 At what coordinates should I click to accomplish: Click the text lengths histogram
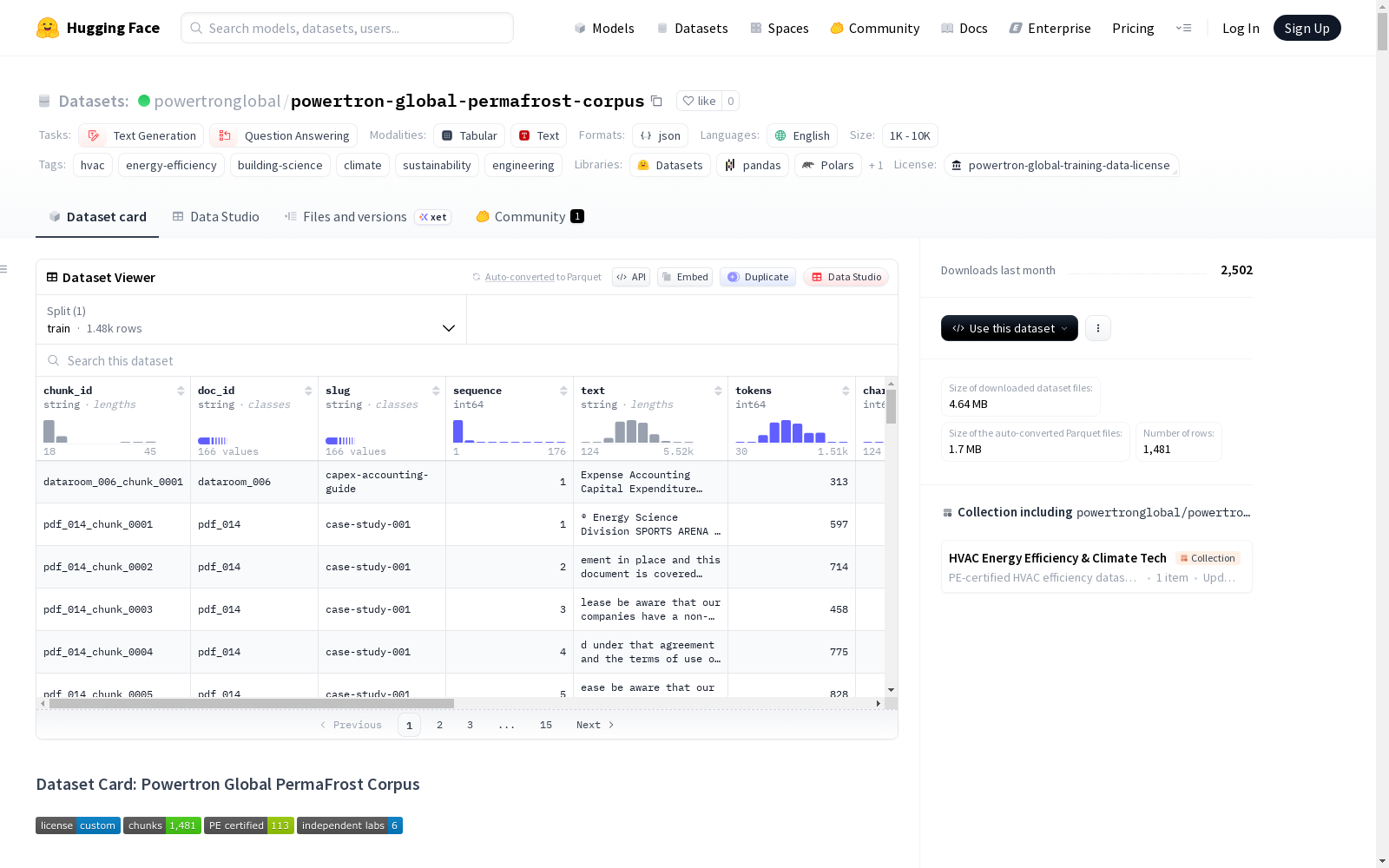pyautogui.click(x=637, y=431)
